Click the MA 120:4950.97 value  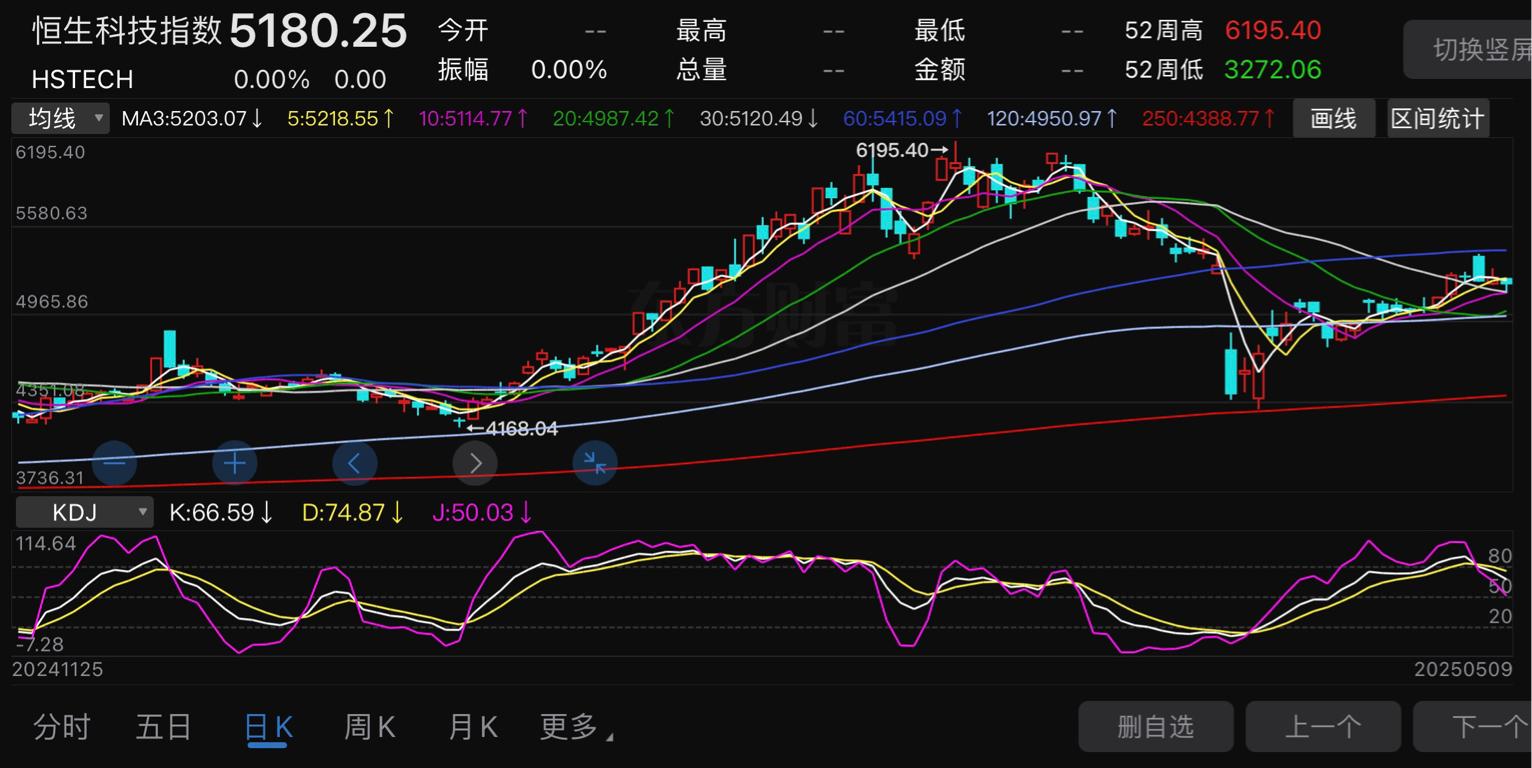pyautogui.click(x=1053, y=119)
